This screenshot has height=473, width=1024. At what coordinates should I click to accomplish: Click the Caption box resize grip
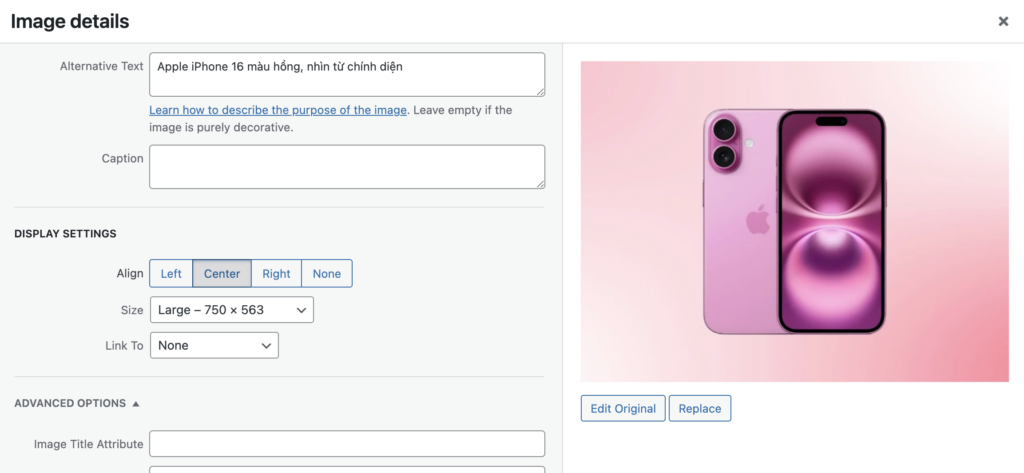[541, 184]
